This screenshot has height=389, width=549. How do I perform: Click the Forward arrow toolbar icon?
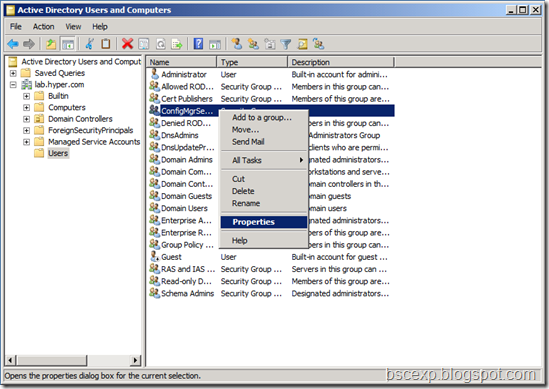[29, 44]
